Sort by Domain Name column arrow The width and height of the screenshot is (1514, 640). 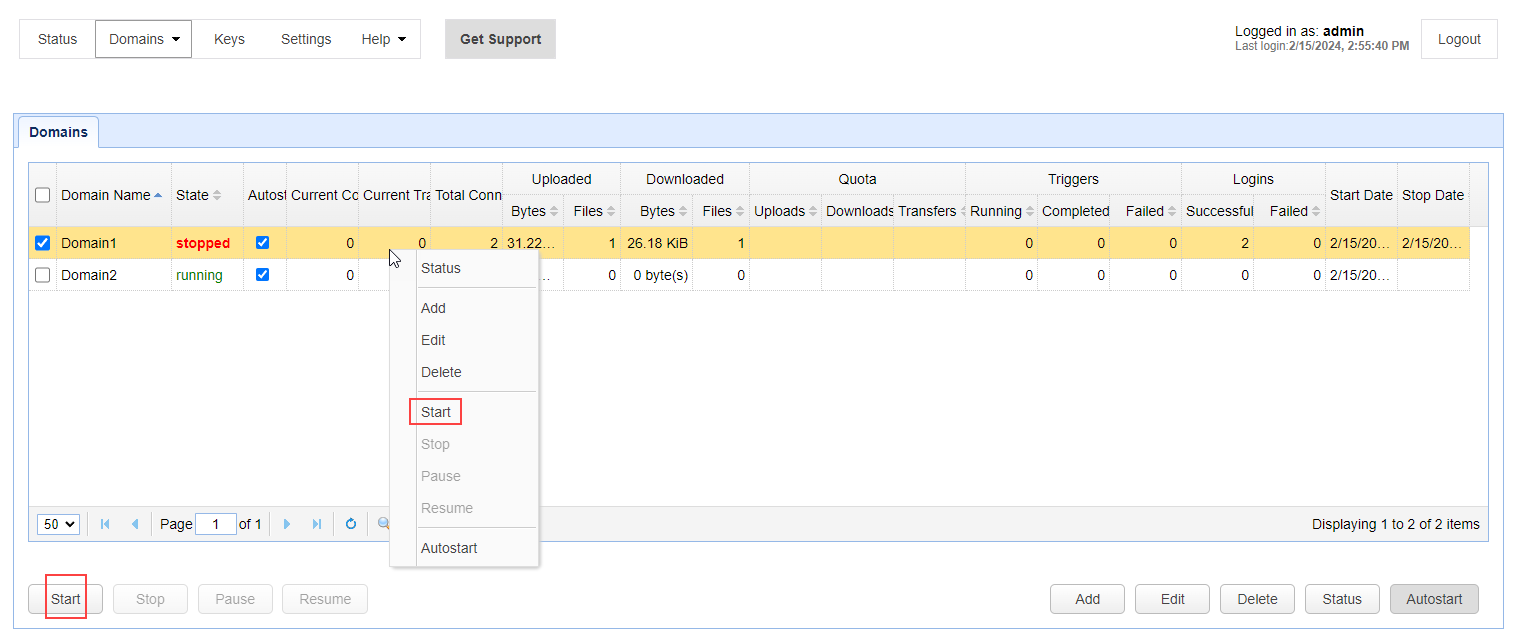[158, 195]
